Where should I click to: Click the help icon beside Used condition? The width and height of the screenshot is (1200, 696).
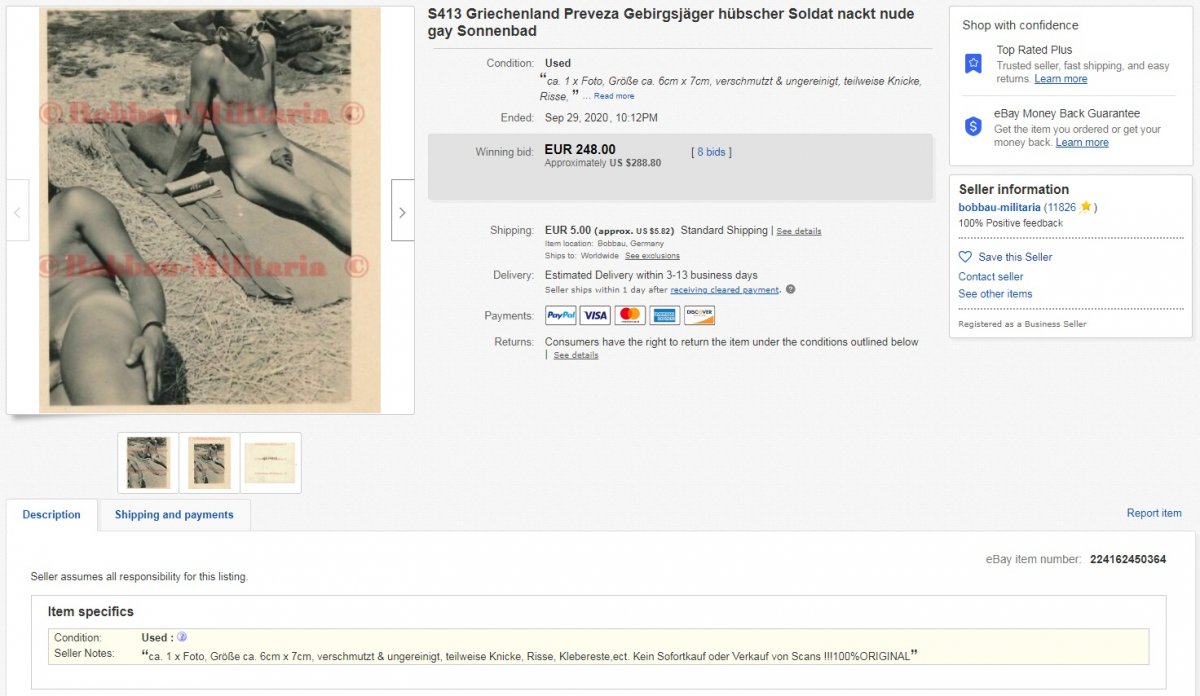click(182, 637)
